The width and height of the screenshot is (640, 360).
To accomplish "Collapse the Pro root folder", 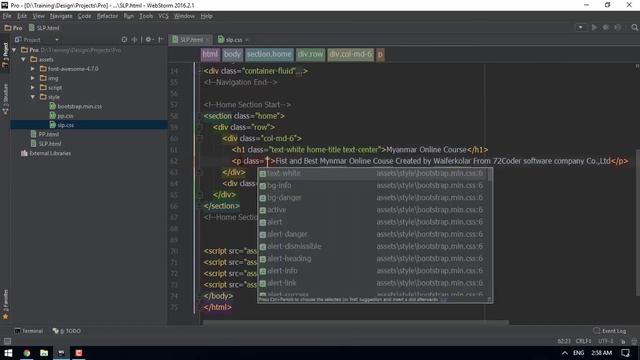I will (x=15, y=50).
